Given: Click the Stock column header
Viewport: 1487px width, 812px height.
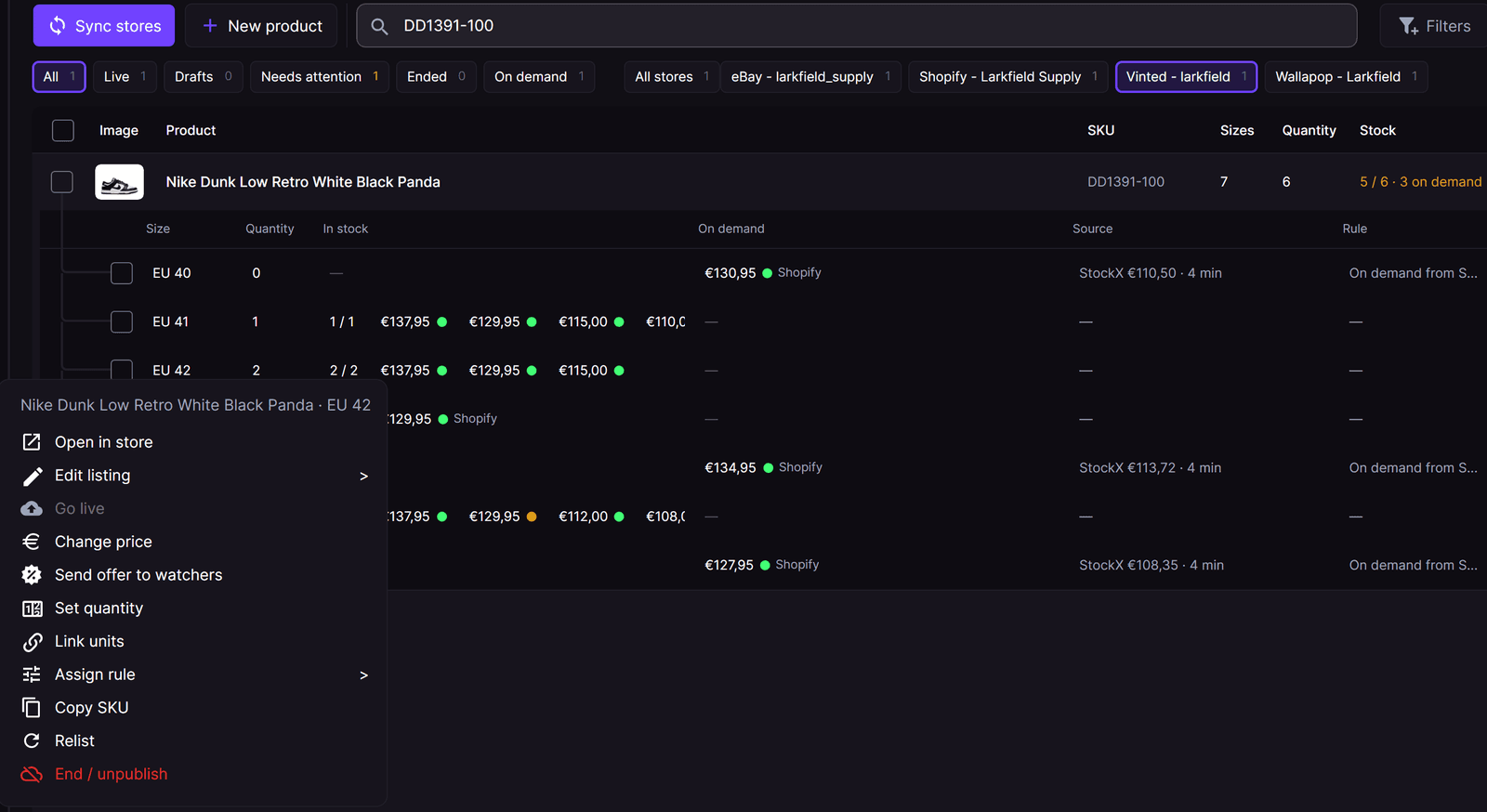Looking at the screenshot, I should tap(1377, 130).
